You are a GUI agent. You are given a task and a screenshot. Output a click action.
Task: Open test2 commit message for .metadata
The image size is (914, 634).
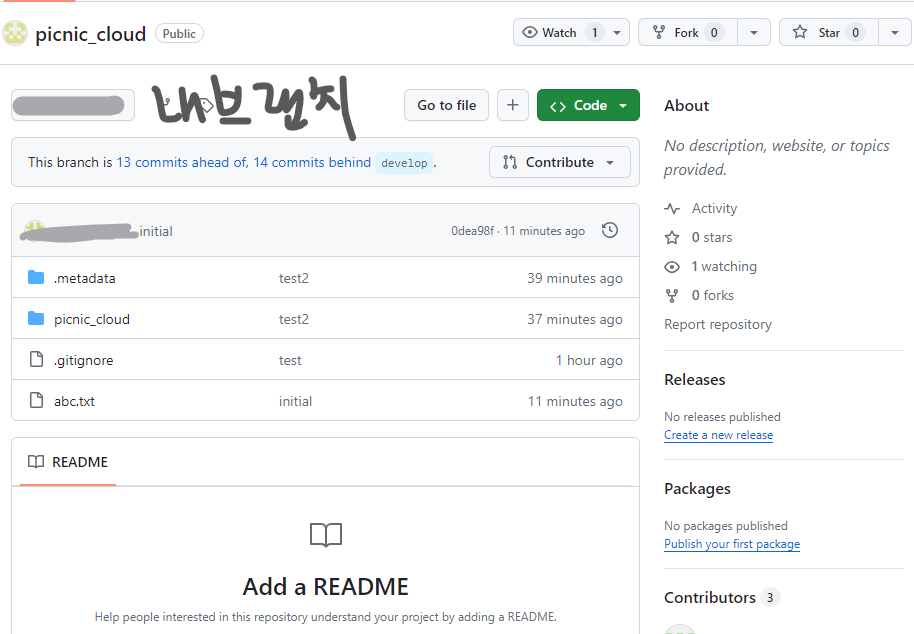point(294,279)
